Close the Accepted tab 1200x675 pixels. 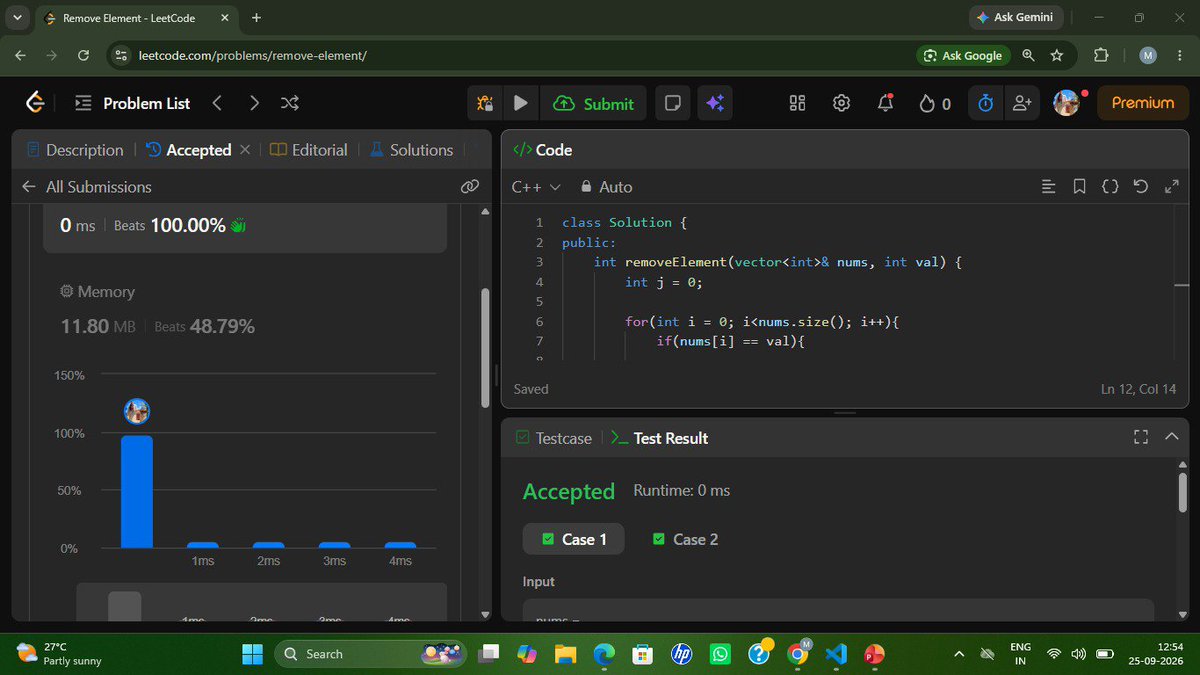244,150
